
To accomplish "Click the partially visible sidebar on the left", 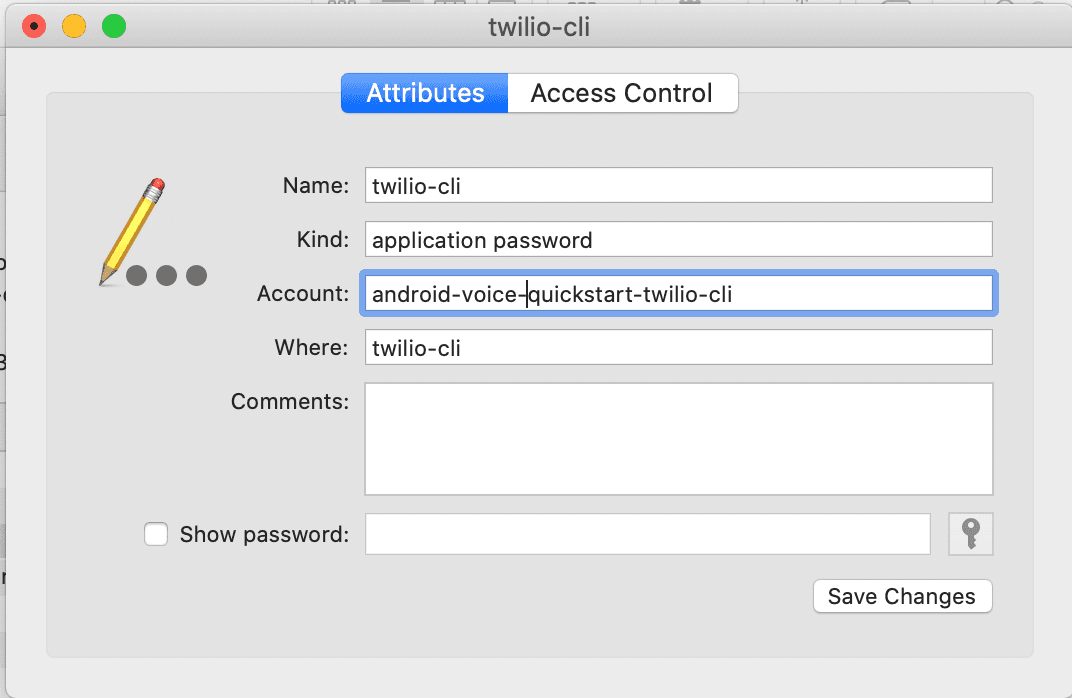I will [7, 400].
